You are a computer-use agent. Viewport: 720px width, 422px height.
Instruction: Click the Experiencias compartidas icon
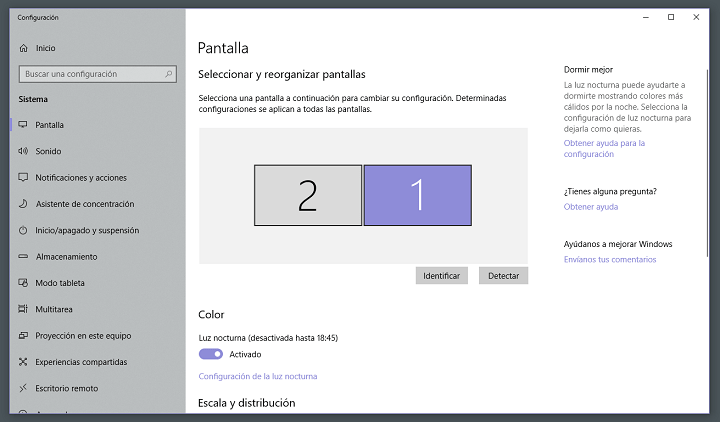[23, 362]
